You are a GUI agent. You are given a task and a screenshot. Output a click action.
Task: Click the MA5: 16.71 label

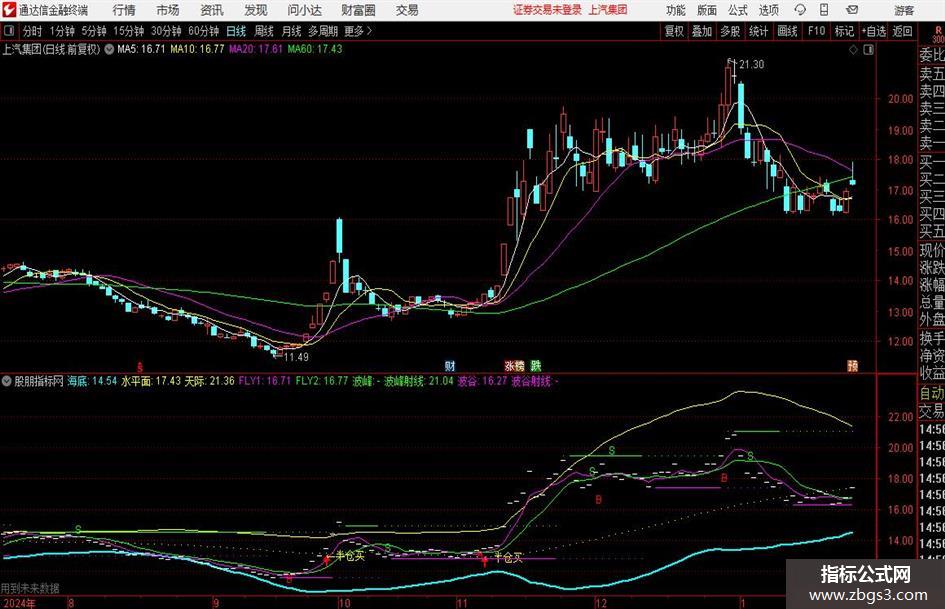pyautogui.click(x=141, y=49)
